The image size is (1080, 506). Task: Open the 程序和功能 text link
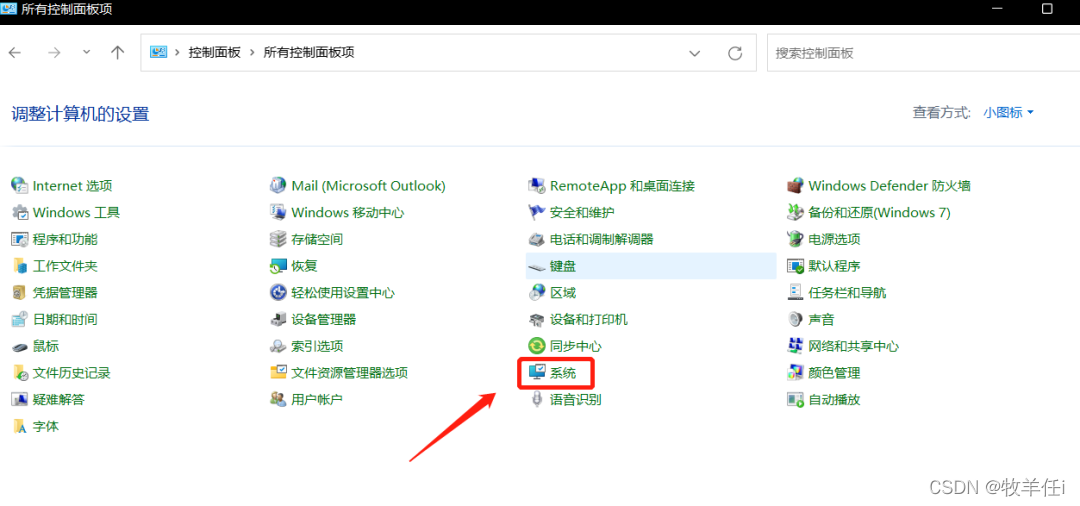65,240
